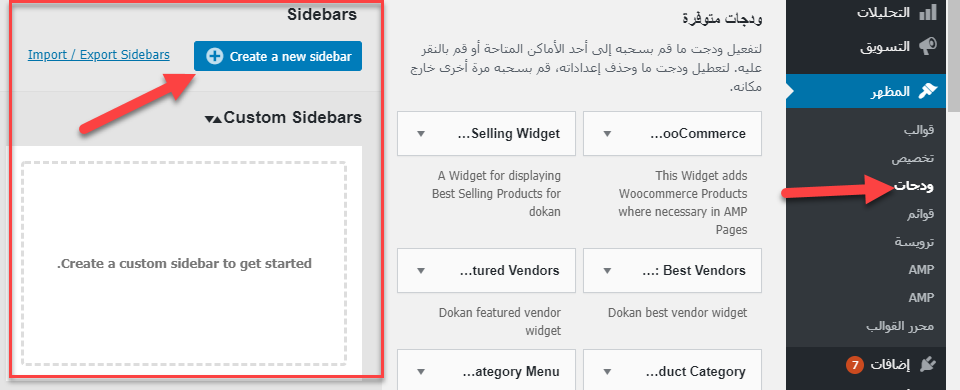Click the plus icon in Create a new sidebar

(215, 56)
